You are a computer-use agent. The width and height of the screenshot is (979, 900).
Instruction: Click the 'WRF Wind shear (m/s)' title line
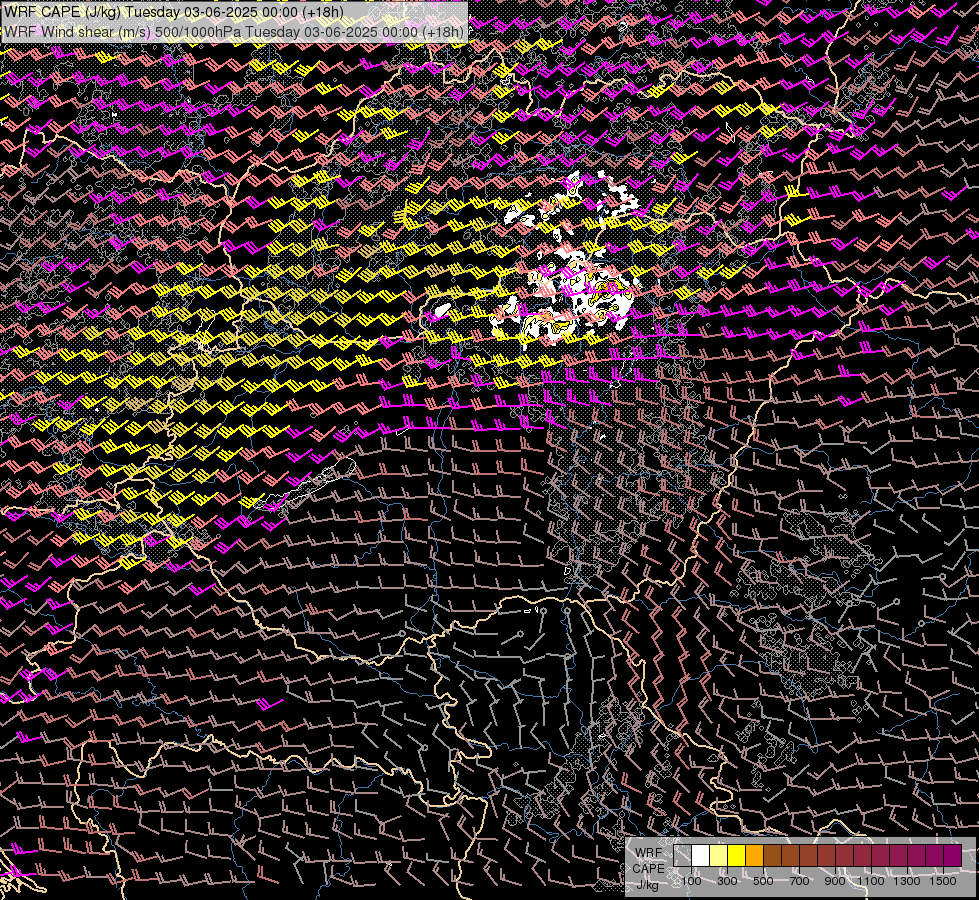(x=234, y=32)
